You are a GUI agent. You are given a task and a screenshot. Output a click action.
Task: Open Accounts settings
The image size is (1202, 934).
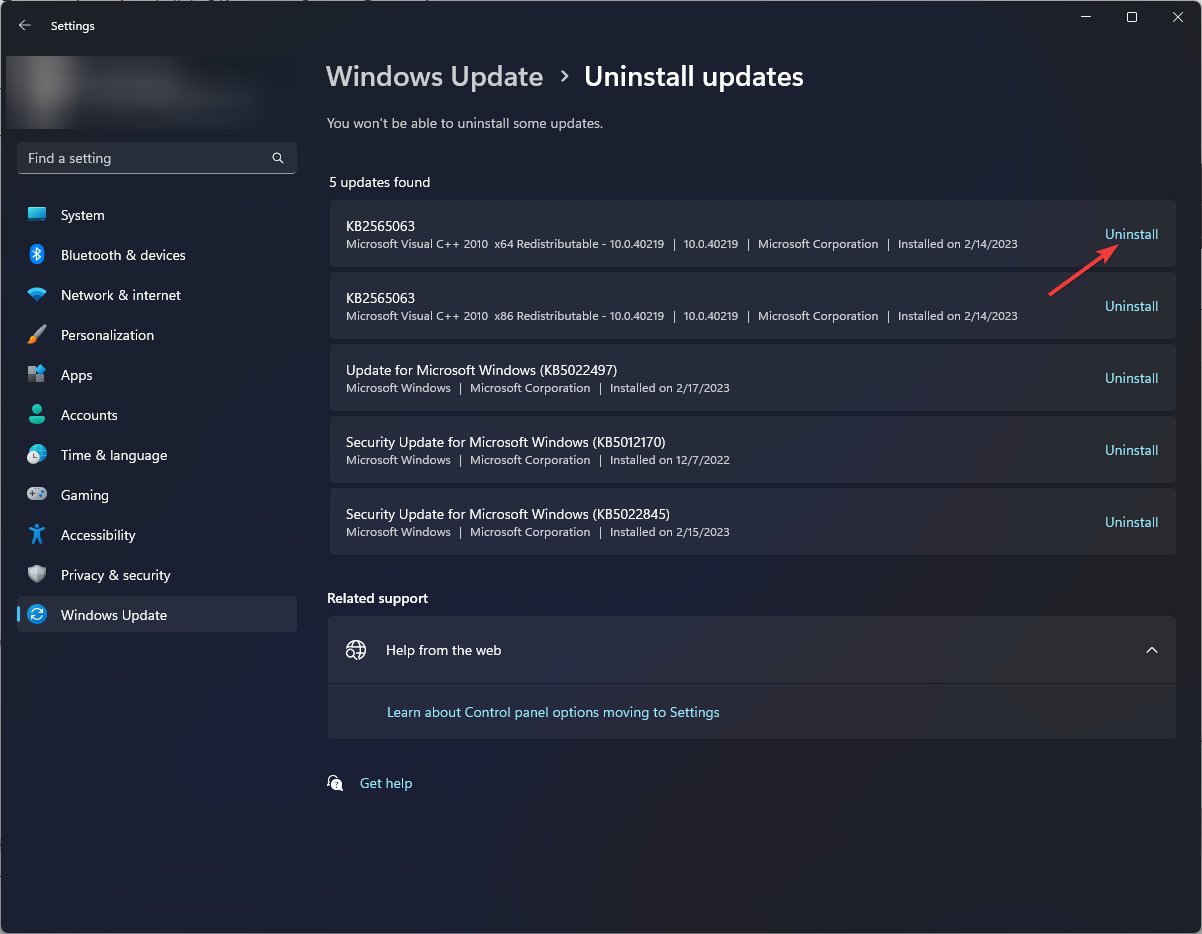point(157,415)
